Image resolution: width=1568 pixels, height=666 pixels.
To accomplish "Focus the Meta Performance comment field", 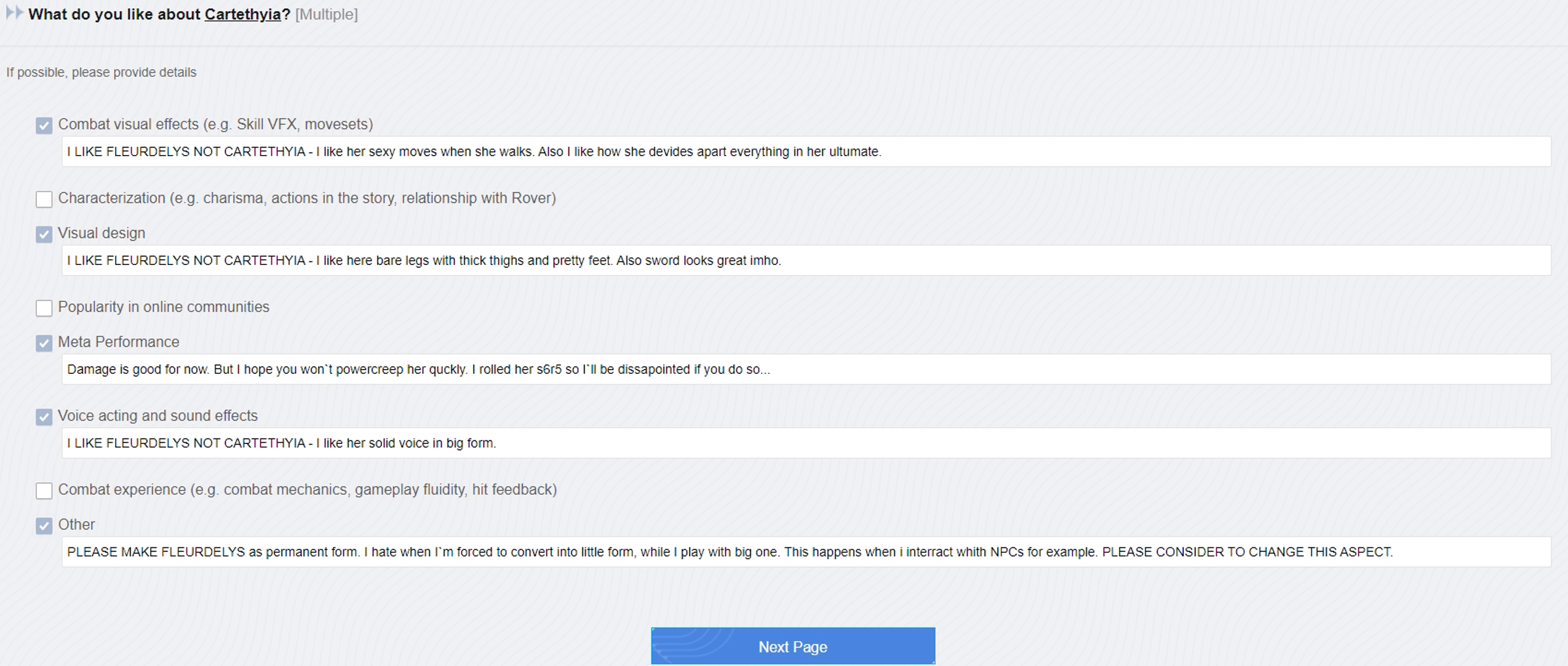I will click(806, 370).
